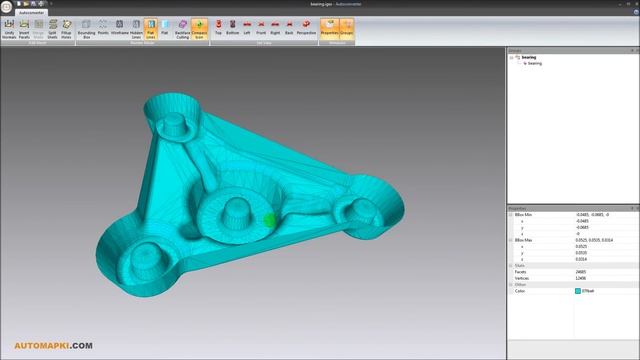
Task: Switch to Flat shading mode
Action: (164, 27)
